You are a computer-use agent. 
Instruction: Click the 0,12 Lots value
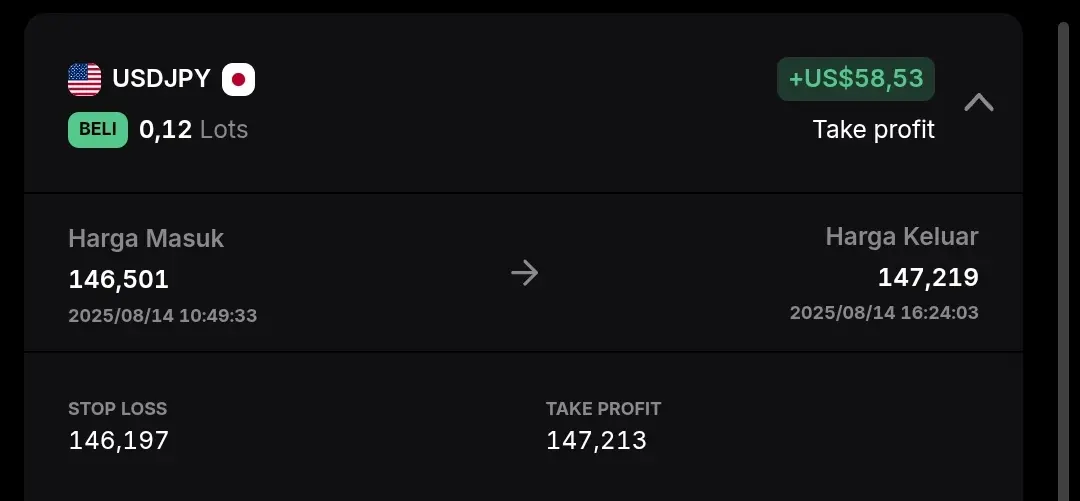[194, 130]
